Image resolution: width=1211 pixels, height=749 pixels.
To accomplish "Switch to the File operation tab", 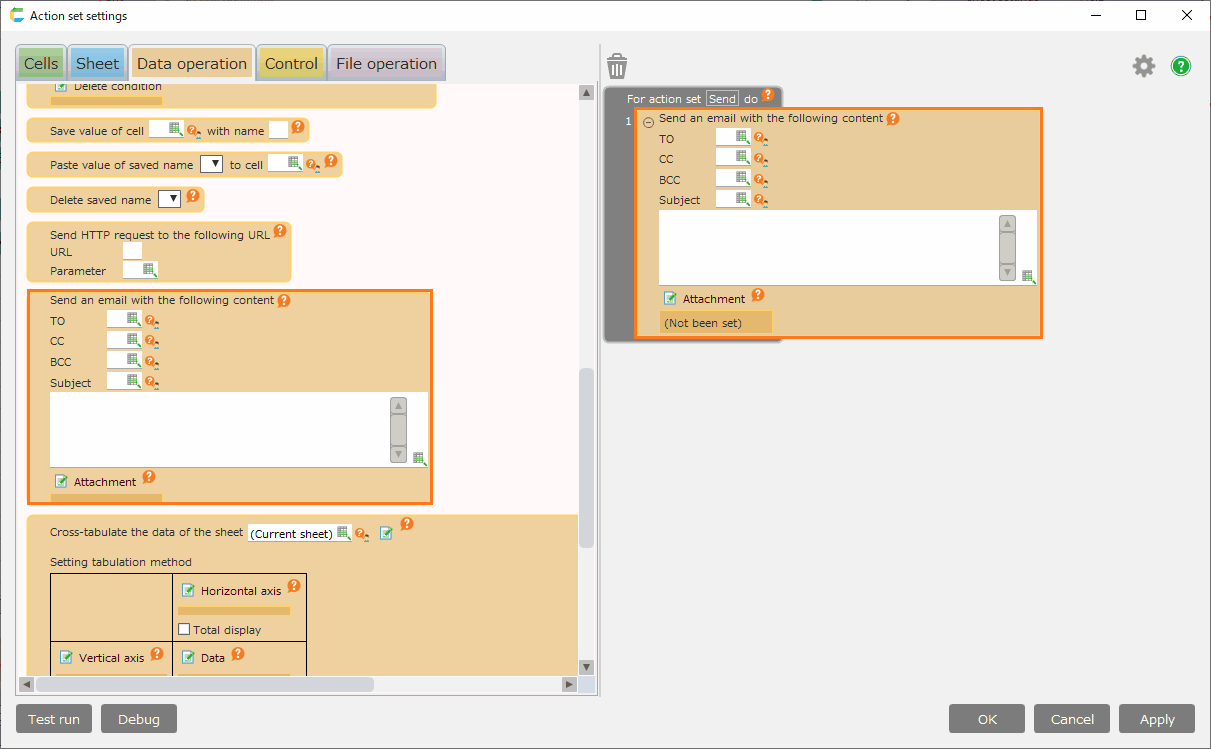I will (x=386, y=64).
